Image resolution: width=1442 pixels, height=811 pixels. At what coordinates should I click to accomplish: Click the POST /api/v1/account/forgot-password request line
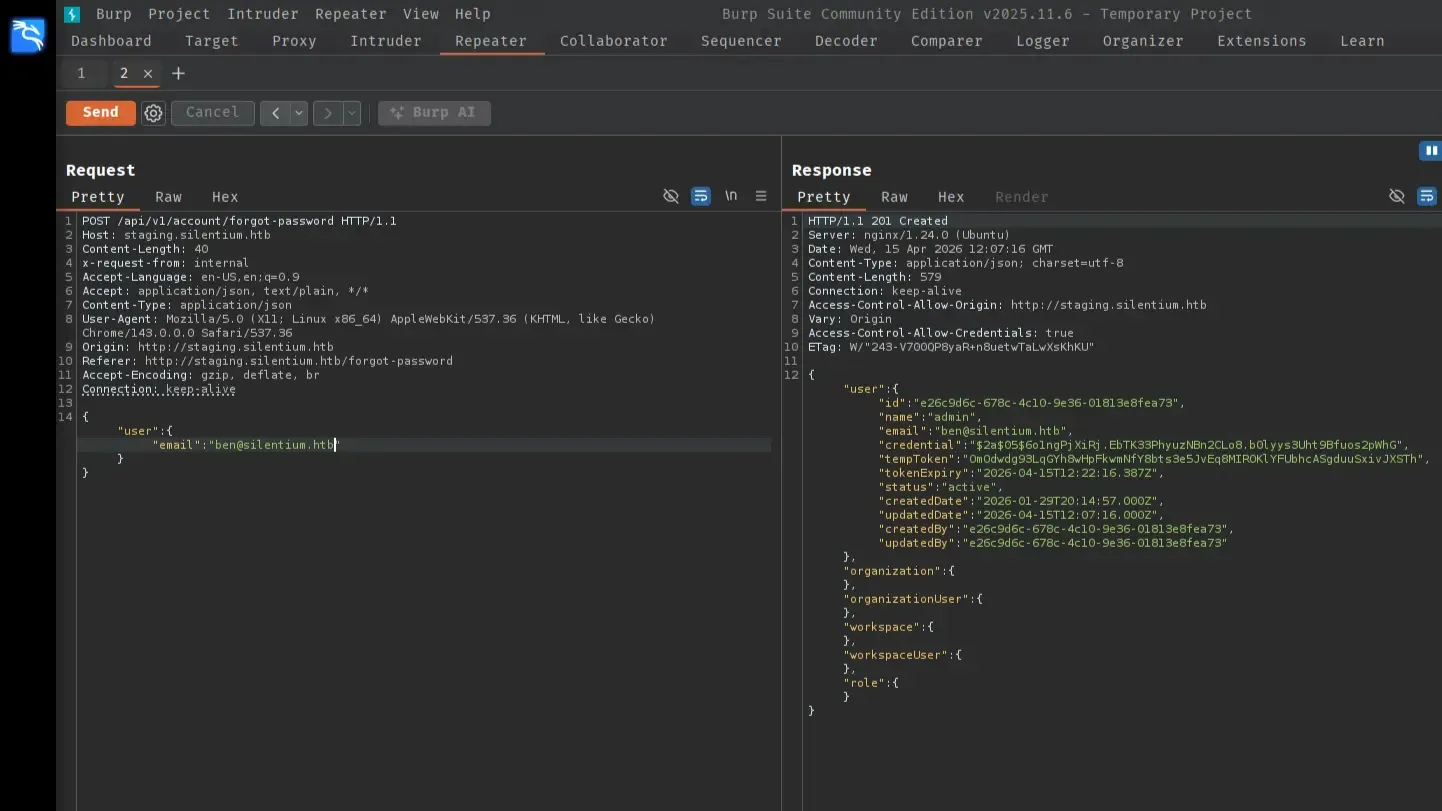239,221
